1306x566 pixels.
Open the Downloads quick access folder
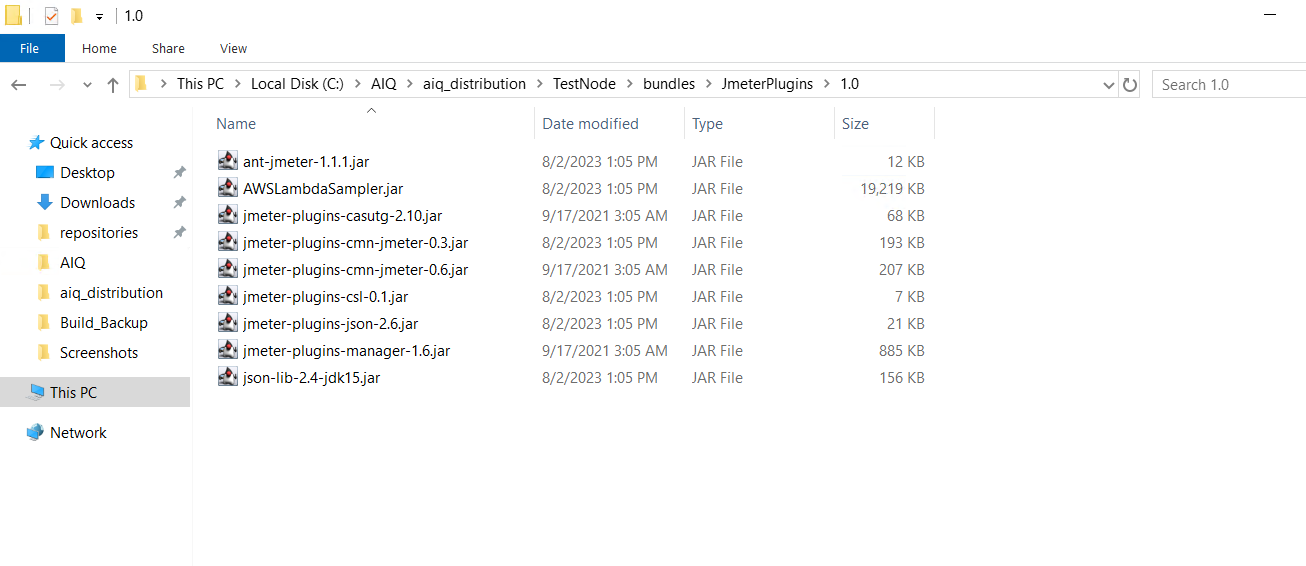click(x=97, y=202)
